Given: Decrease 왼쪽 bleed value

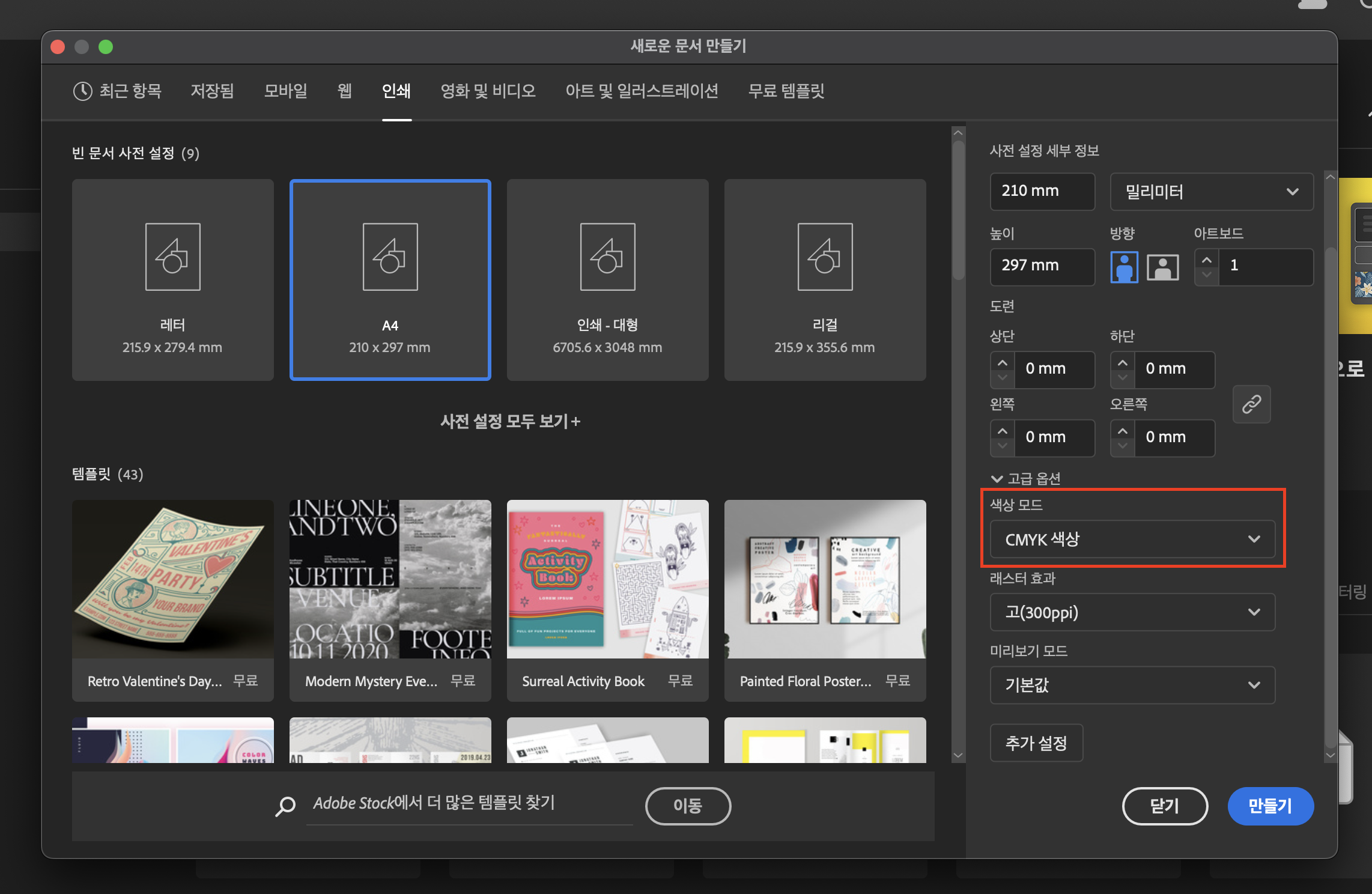Looking at the screenshot, I should [1002, 446].
